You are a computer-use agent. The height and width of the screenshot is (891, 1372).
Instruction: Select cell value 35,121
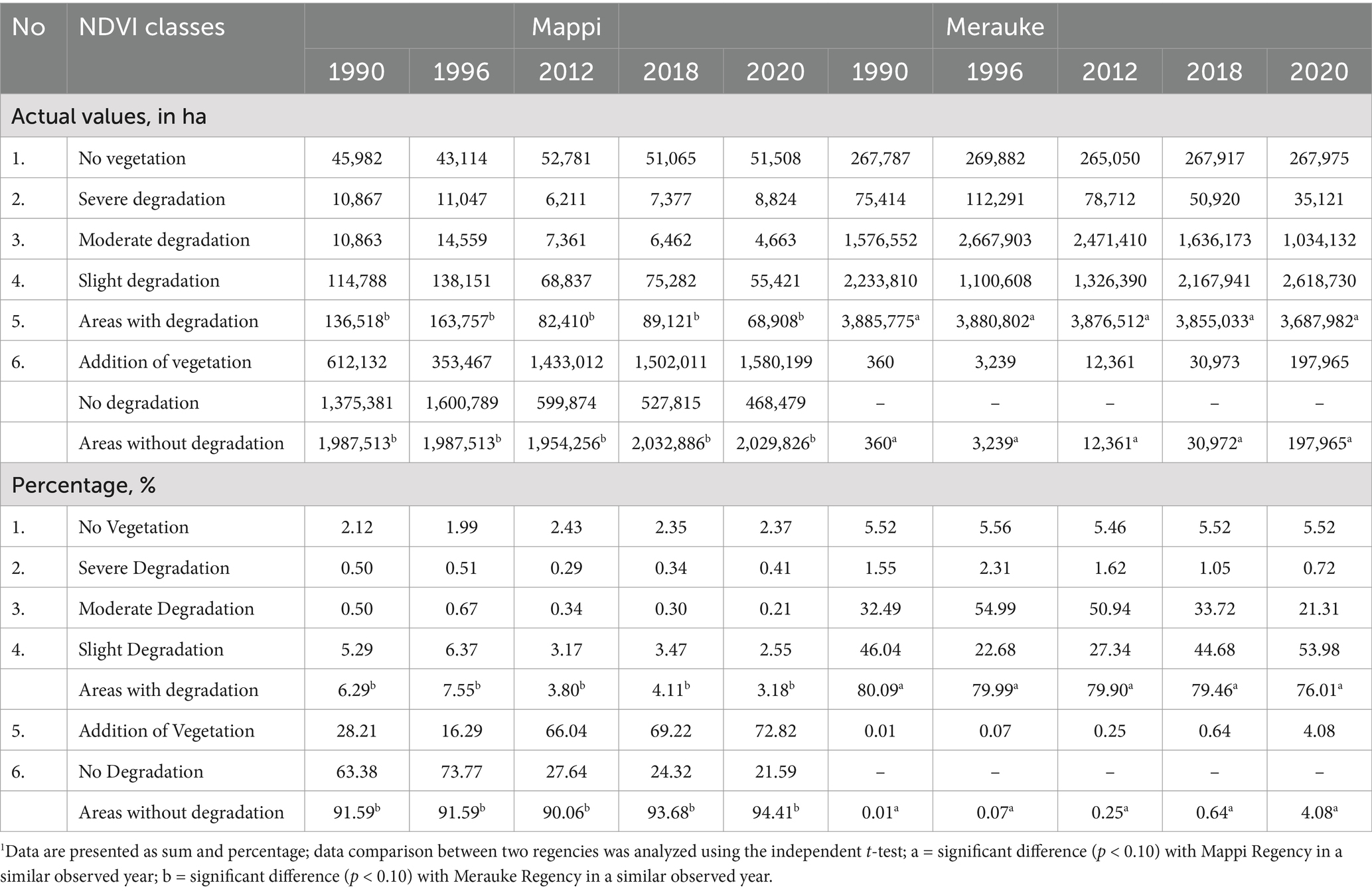[x=1319, y=199]
